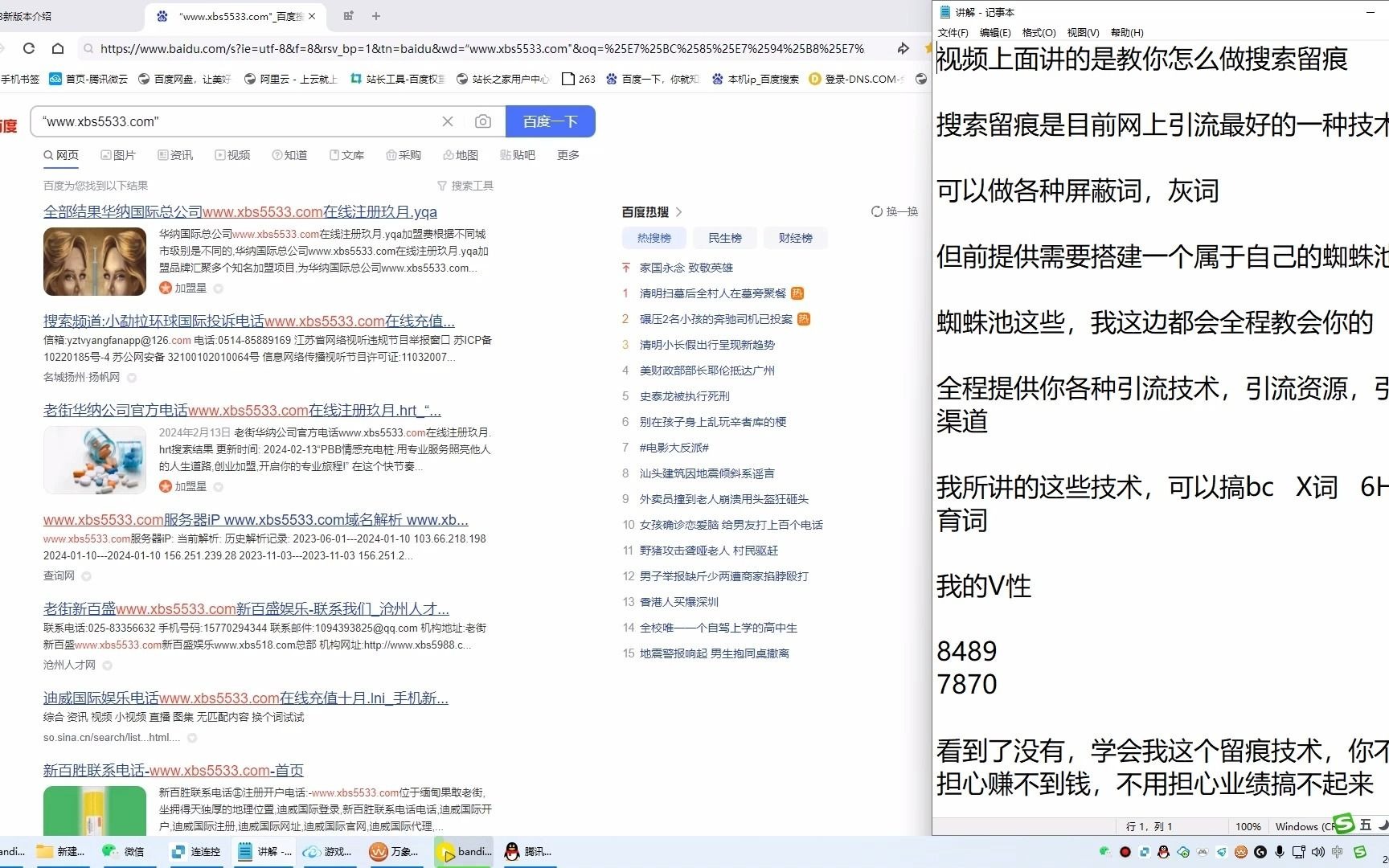
Task: Open Notepad 文件(F) menu
Action: tap(953, 33)
